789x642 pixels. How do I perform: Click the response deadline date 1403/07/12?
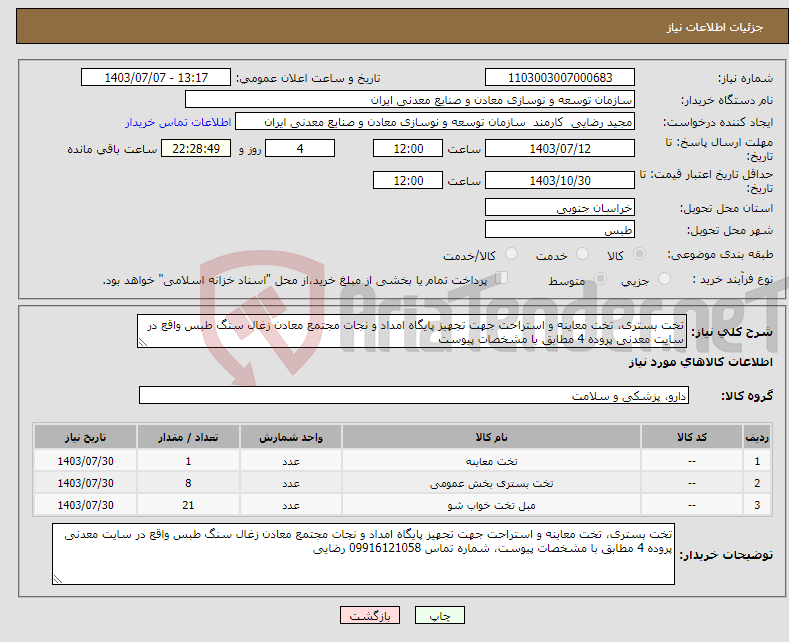tap(560, 148)
